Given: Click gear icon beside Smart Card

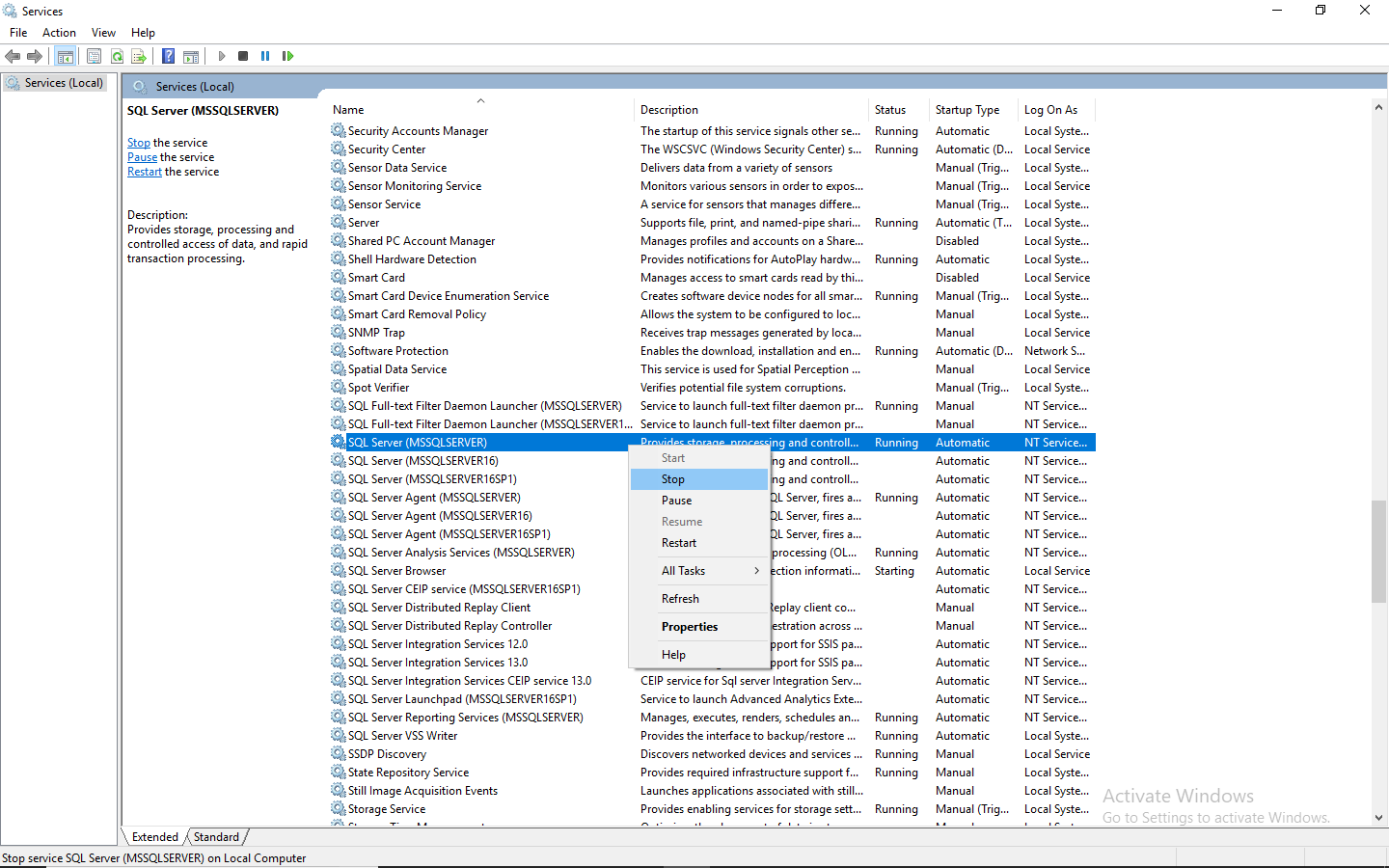Looking at the screenshot, I should click(338, 277).
